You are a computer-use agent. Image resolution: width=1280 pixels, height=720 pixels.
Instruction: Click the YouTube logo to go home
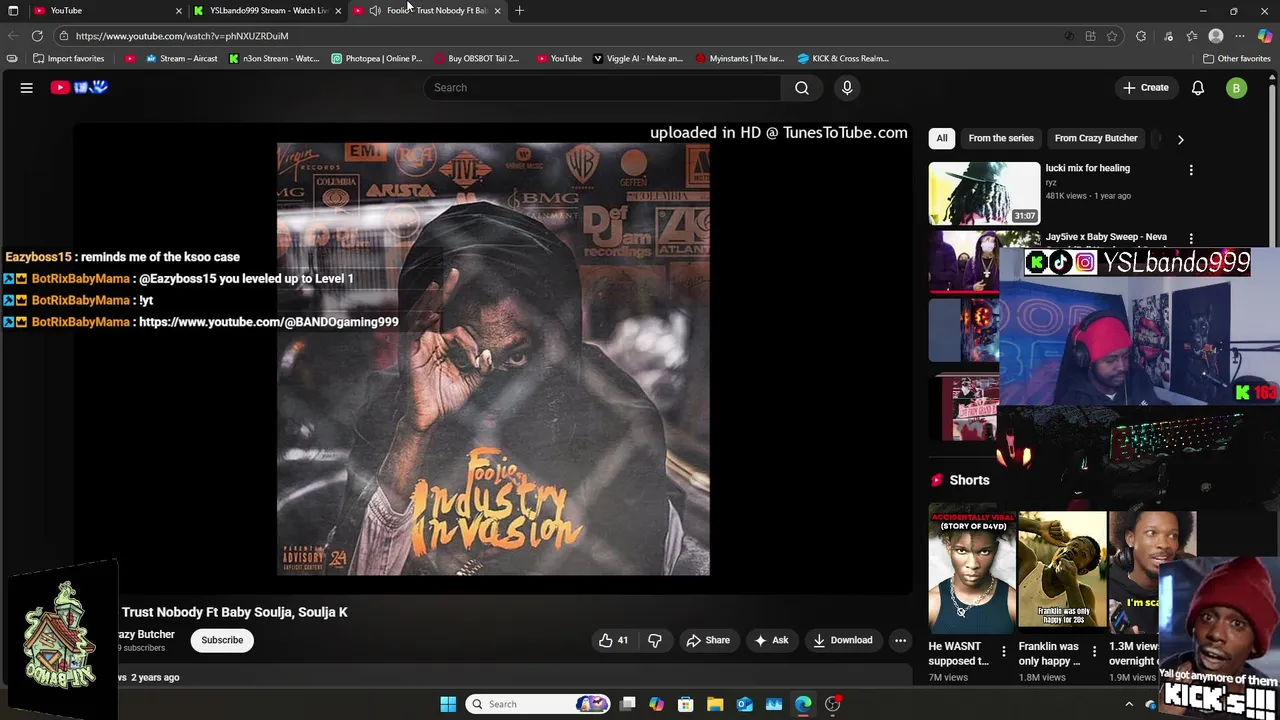(x=79, y=88)
